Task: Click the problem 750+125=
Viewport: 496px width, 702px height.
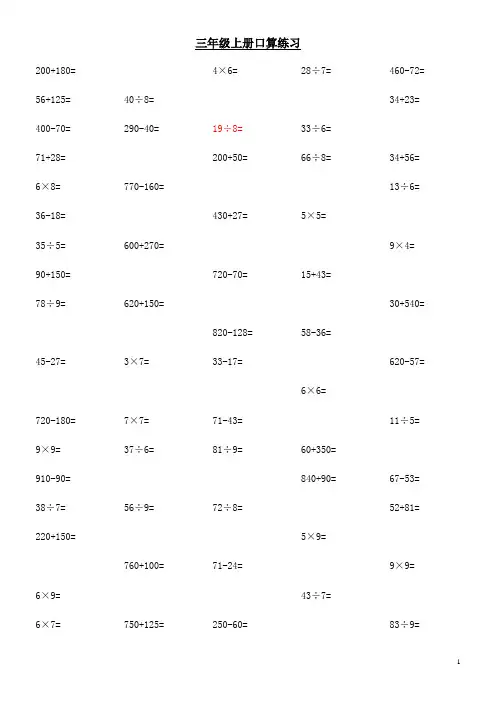Action: click(x=144, y=625)
